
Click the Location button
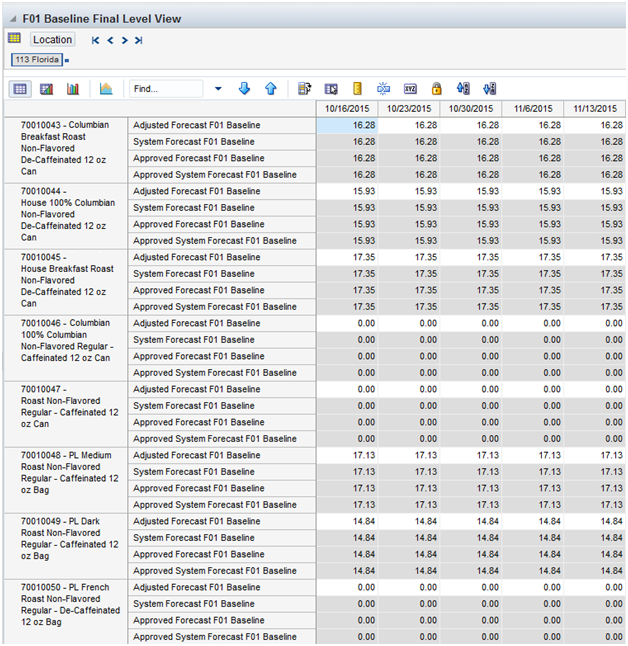[52, 40]
